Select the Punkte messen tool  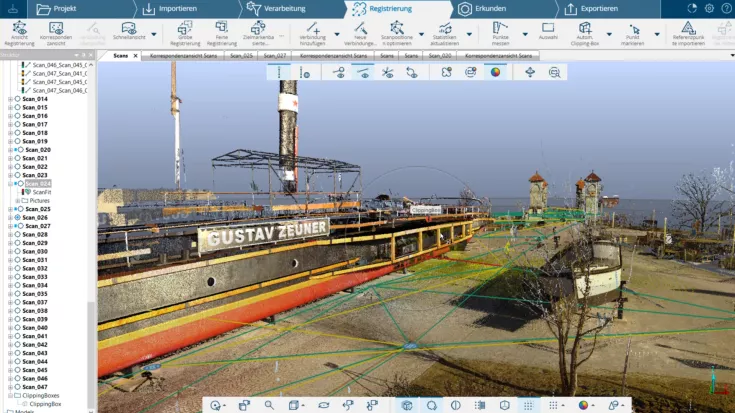click(500, 34)
